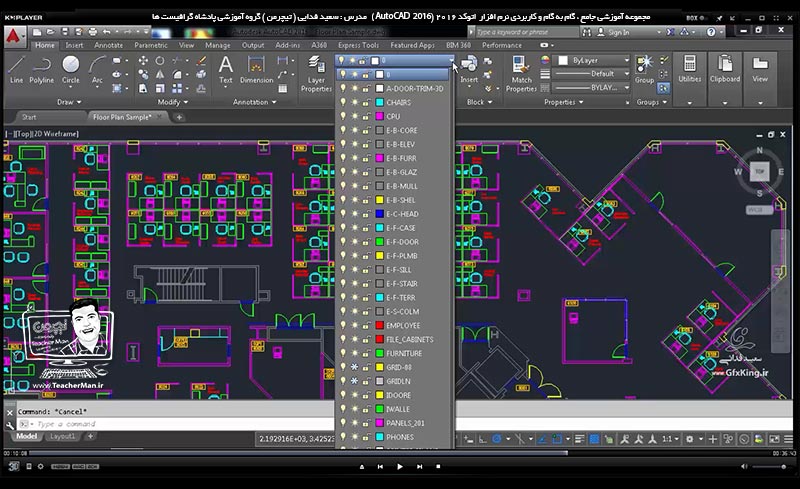This screenshot has height=489, width=800.
Task: Click red swatch of FILE_CABINETS layer
Action: 380,339
